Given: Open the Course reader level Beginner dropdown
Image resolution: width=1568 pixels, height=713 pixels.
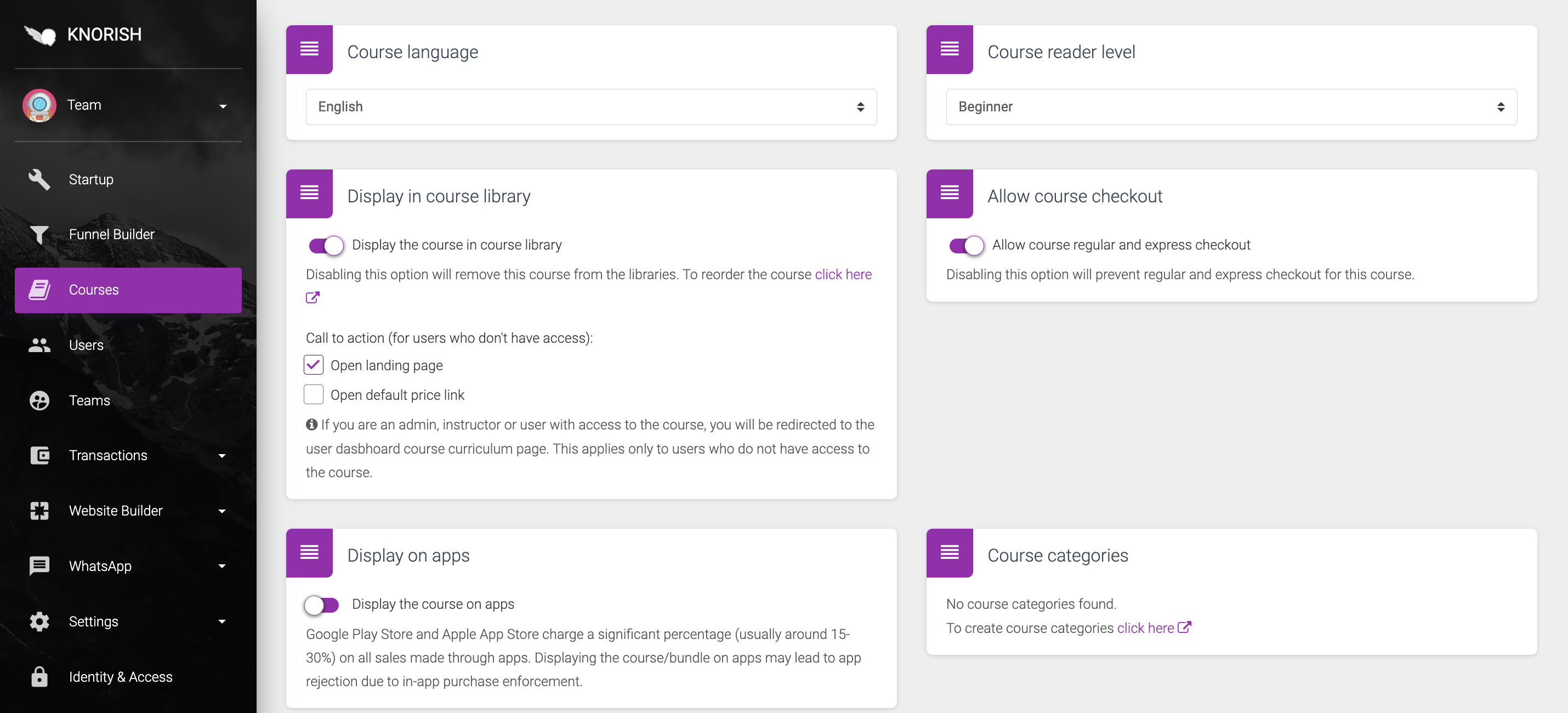Looking at the screenshot, I should point(1231,107).
